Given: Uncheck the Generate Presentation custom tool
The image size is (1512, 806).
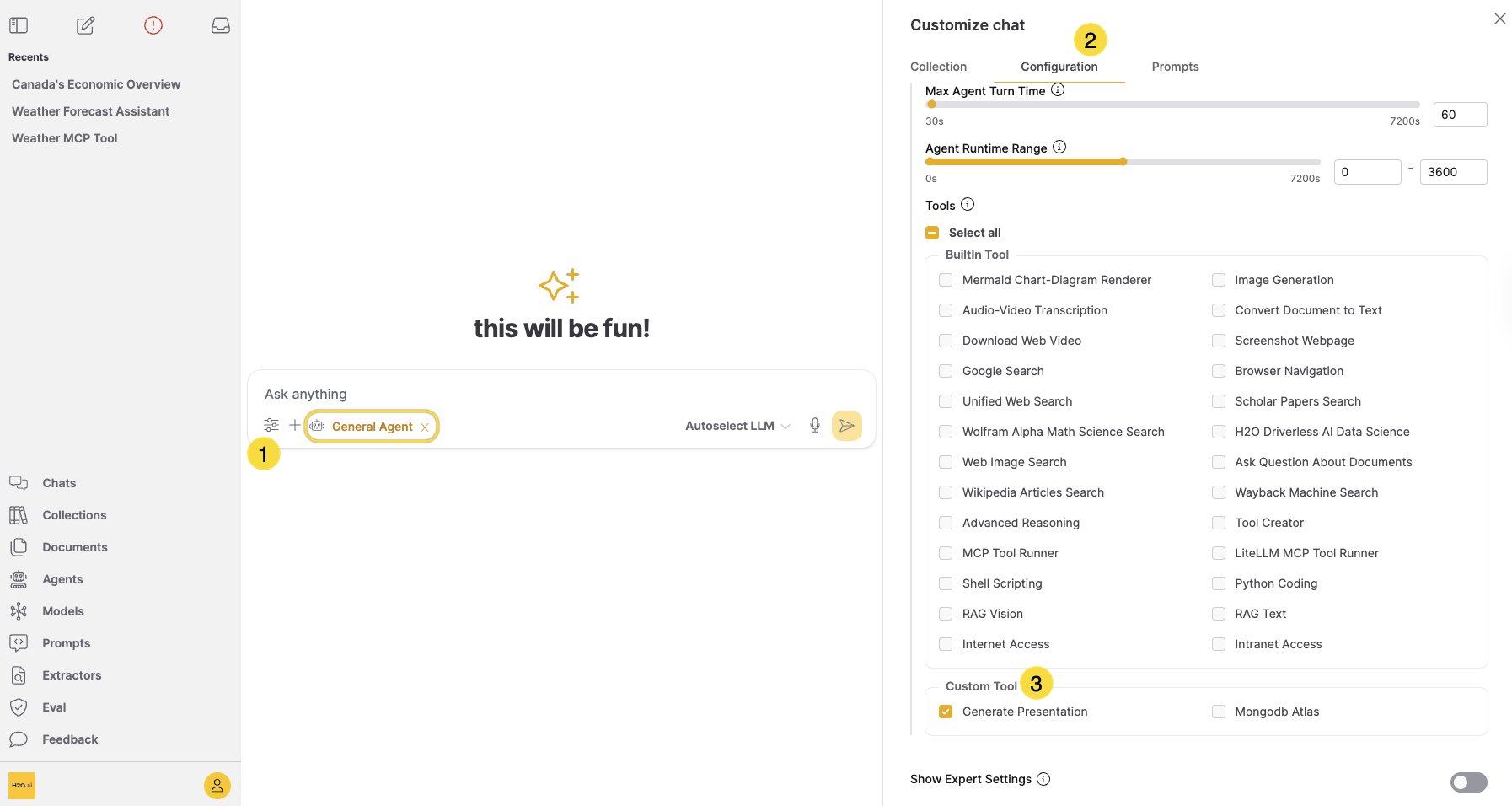Looking at the screenshot, I should click(x=946, y=712).
